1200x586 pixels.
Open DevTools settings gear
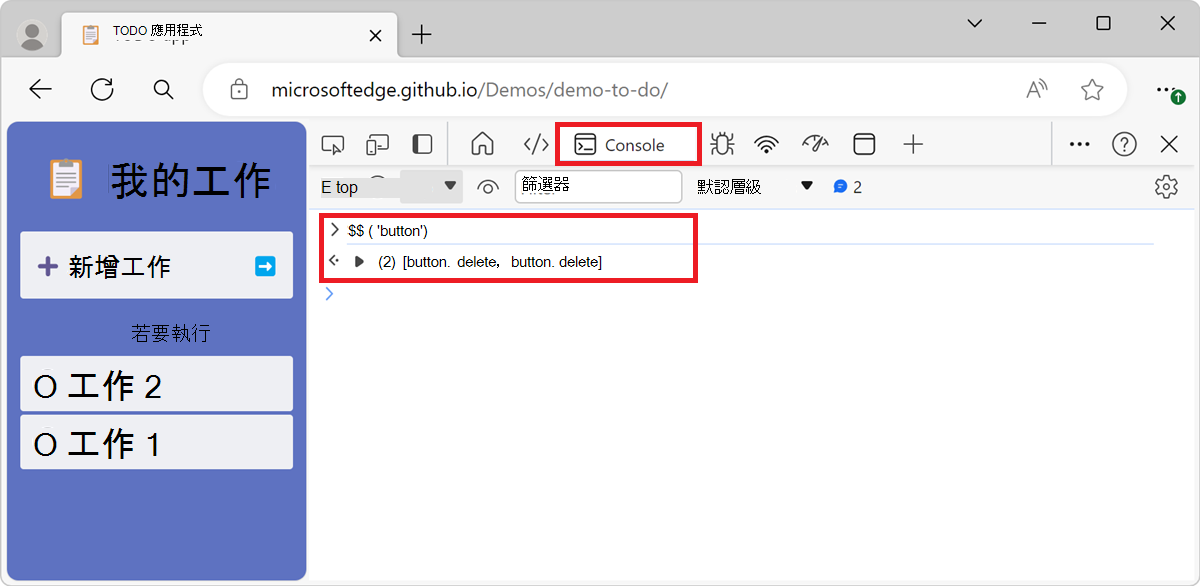pos(1166,186)
